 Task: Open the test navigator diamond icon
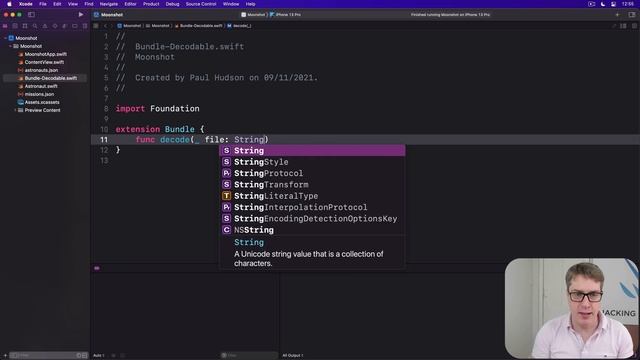[x=55, y=26]
